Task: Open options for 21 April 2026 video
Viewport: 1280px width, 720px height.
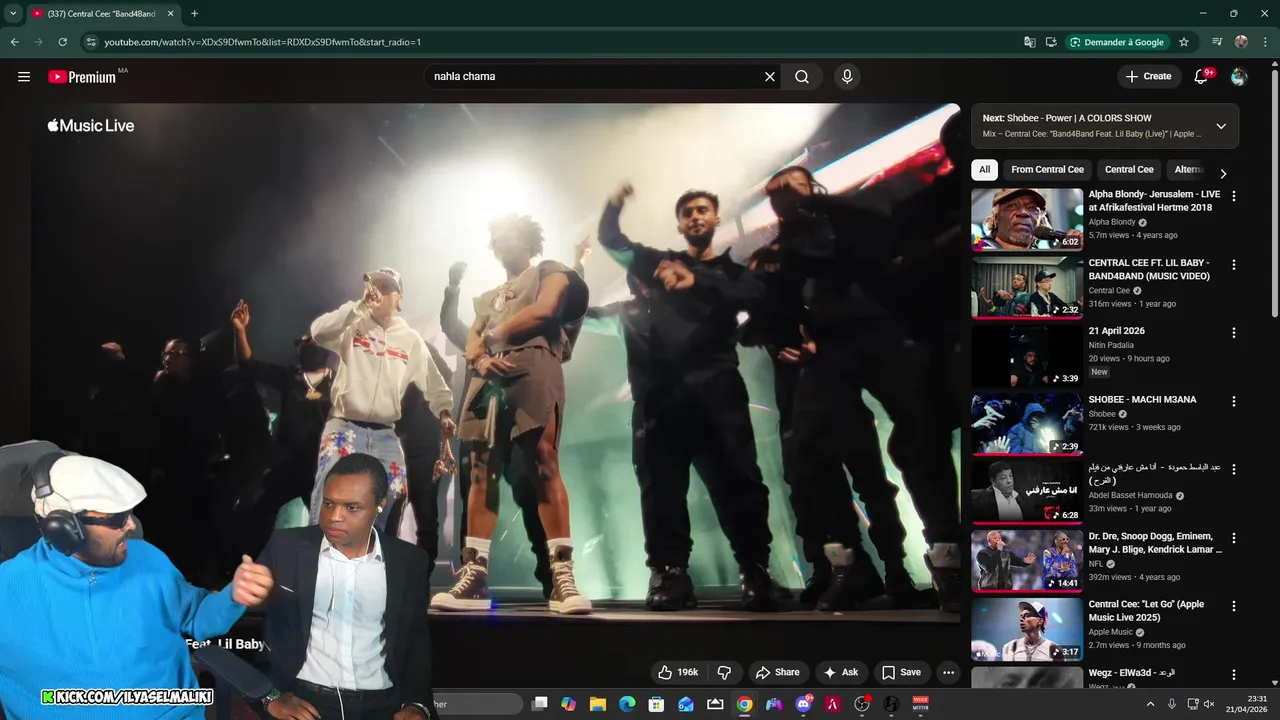Action: (1234, 333)
